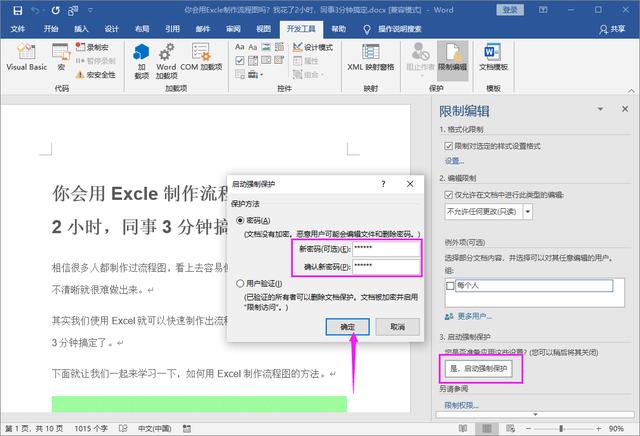
Task: Toggle 仅允许在文档中进行此类型的编辑 checkbox
Action: coord(449,195)
